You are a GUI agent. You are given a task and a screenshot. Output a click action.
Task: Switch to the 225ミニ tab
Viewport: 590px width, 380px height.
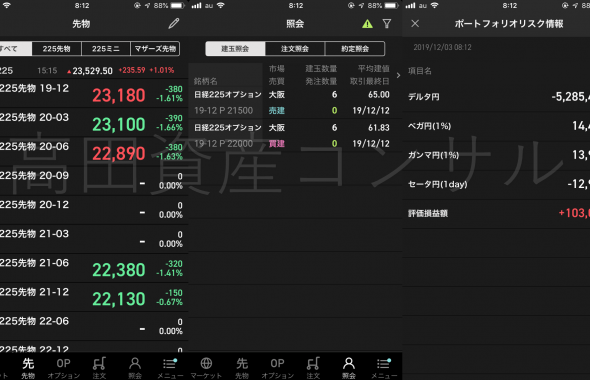pyautogui.click(x=106, y=49)
